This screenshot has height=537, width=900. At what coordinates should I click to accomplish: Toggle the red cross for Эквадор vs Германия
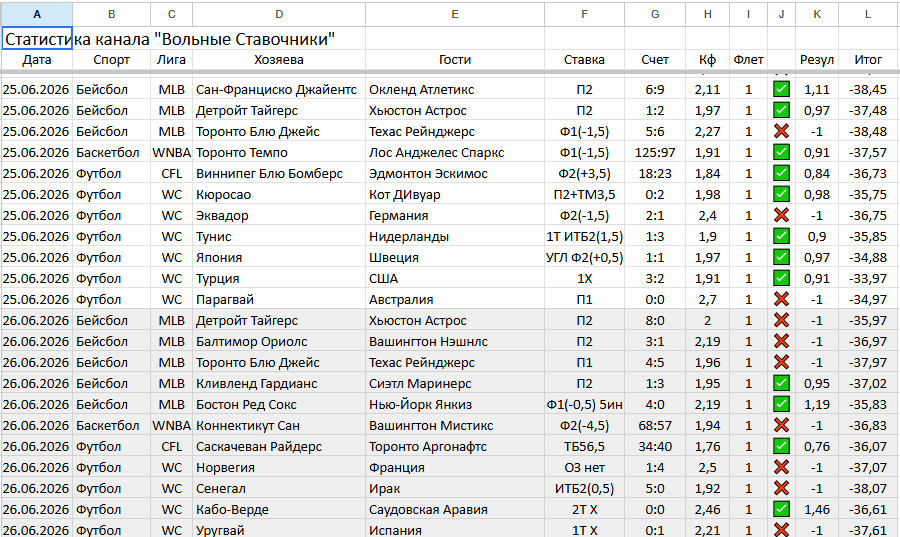781,215
